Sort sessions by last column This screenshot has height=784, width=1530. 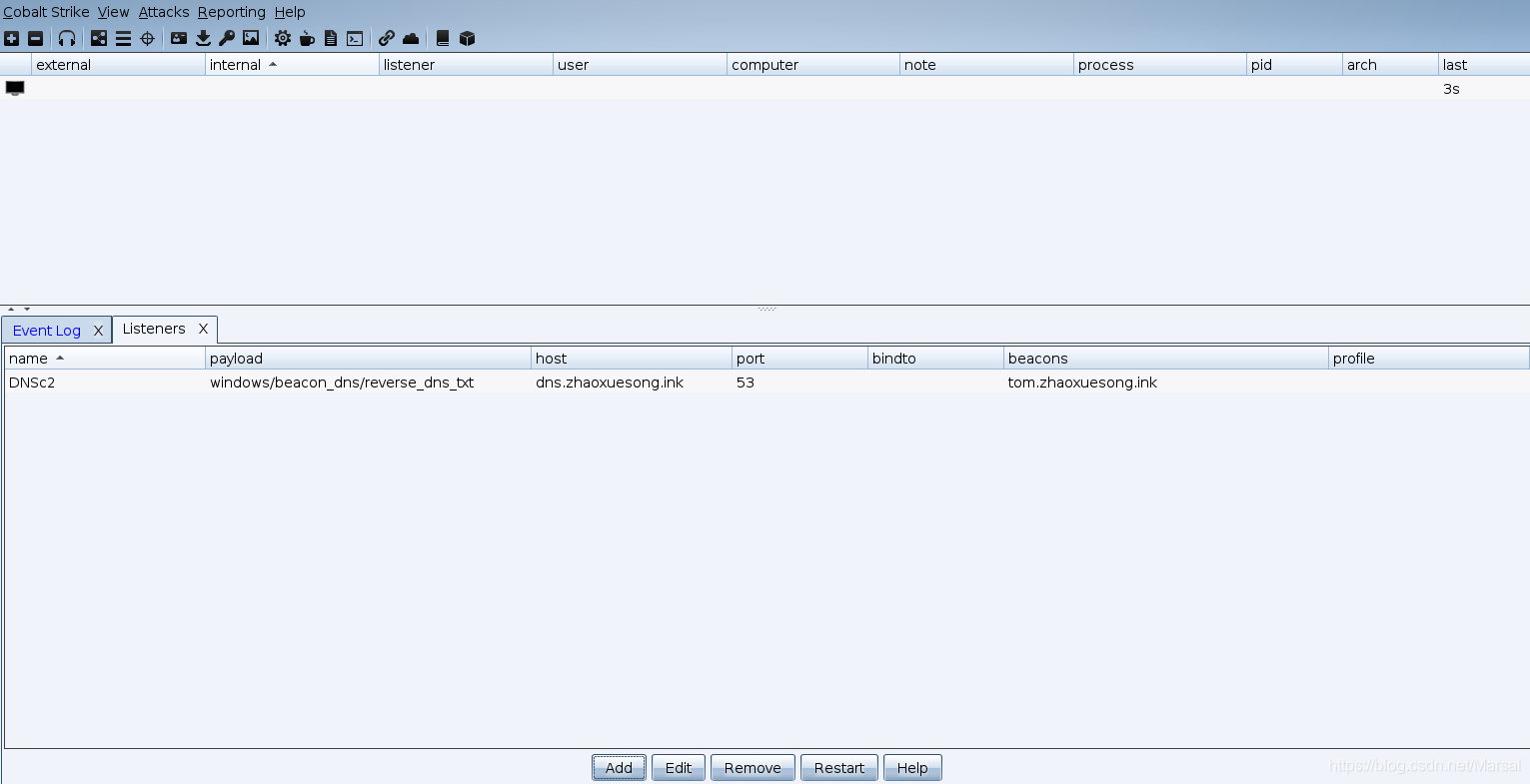1484,65
